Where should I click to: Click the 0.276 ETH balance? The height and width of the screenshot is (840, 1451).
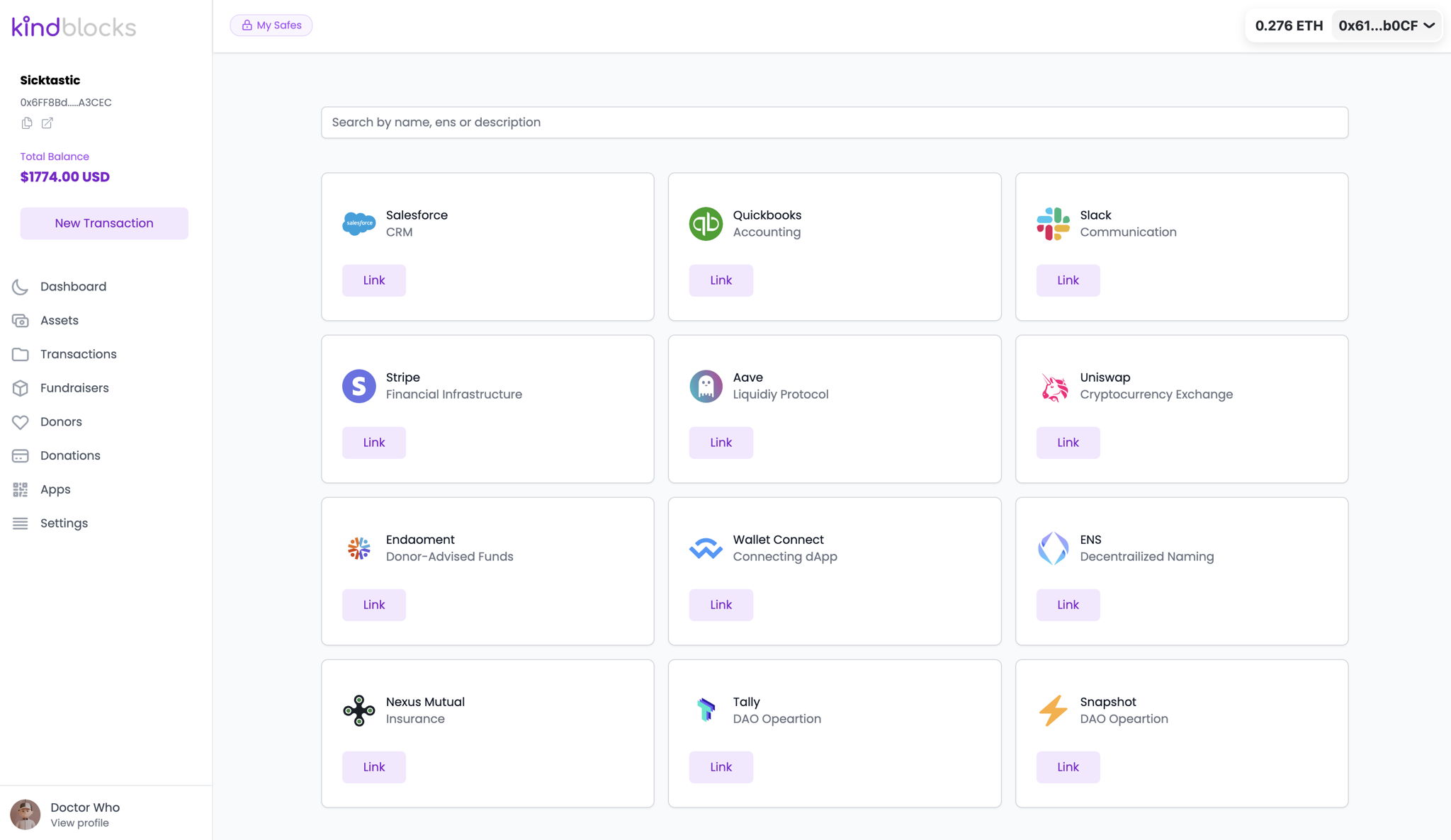pos(1289,25)
